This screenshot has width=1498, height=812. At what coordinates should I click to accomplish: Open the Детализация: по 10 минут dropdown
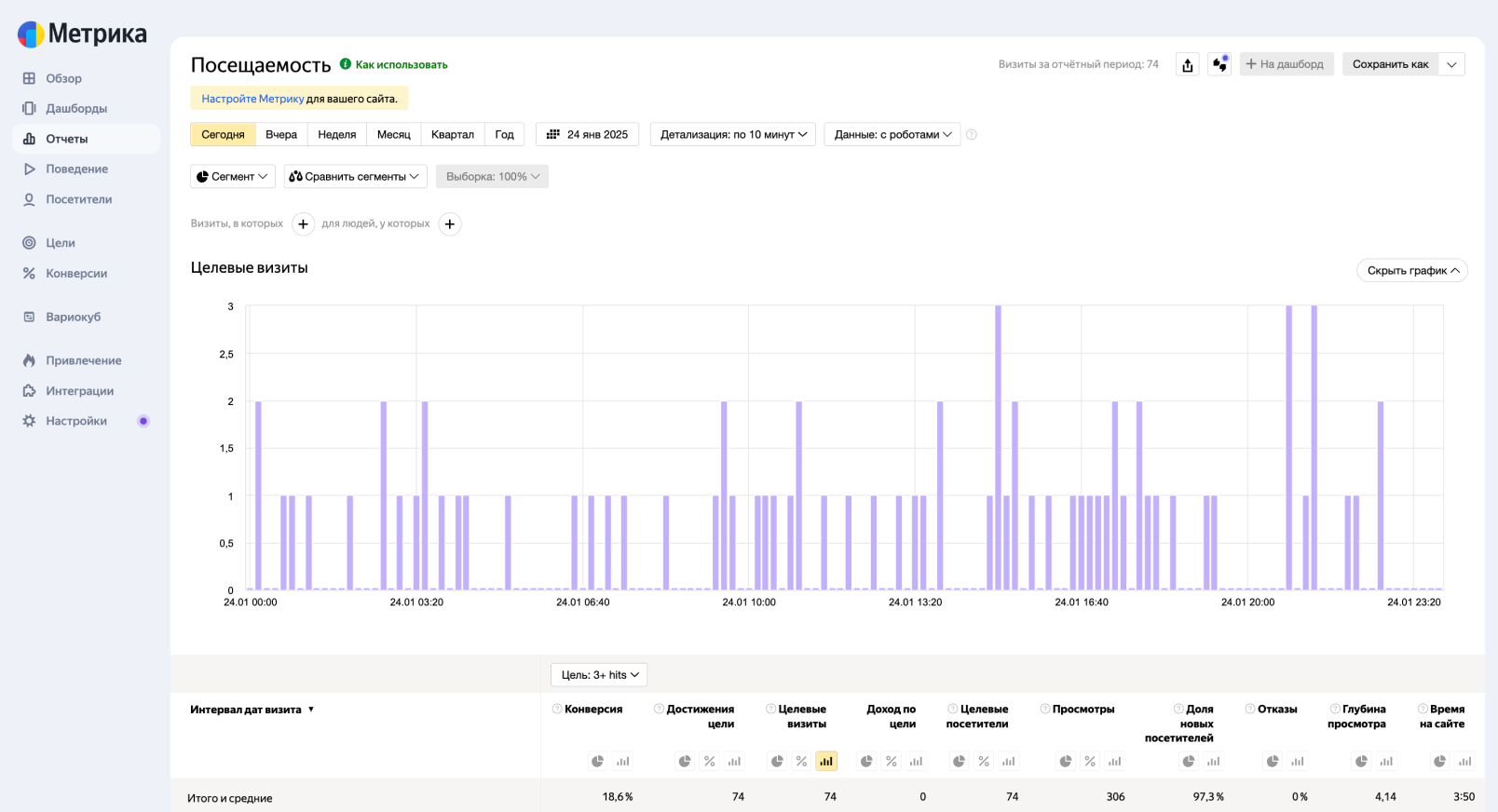(x=733, y=134)
